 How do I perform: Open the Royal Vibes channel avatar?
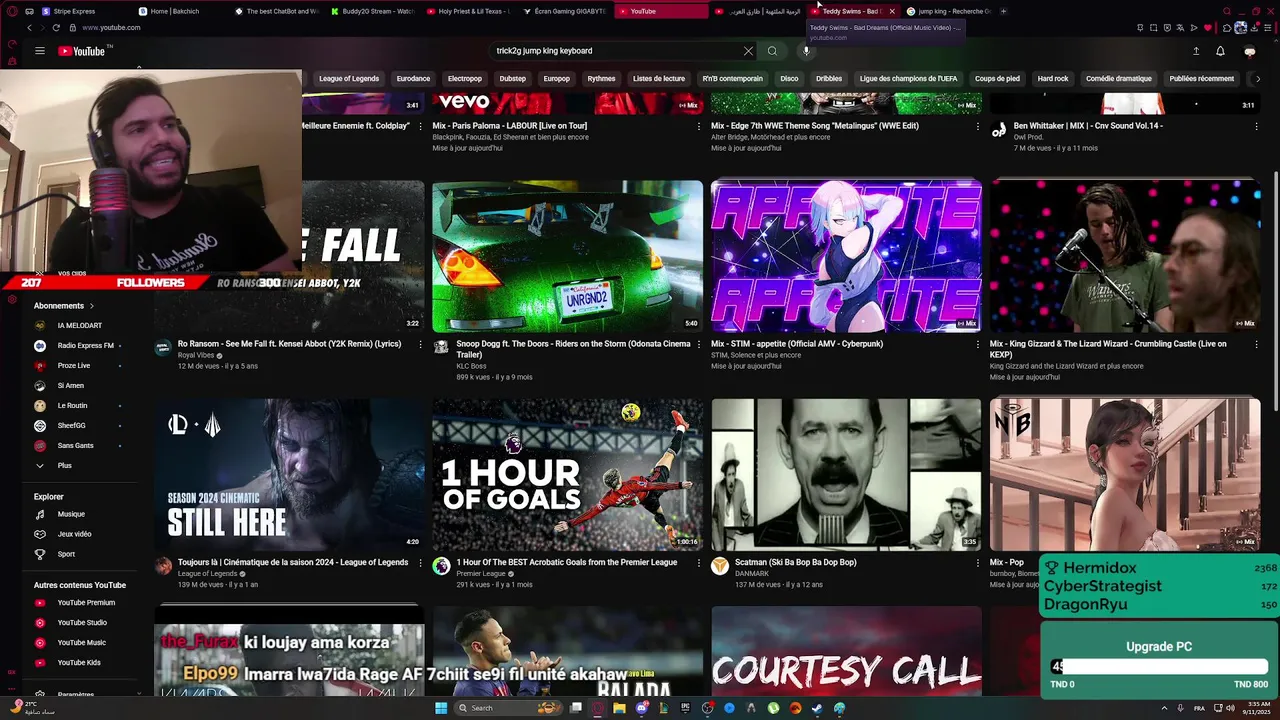tap(163, 348)
